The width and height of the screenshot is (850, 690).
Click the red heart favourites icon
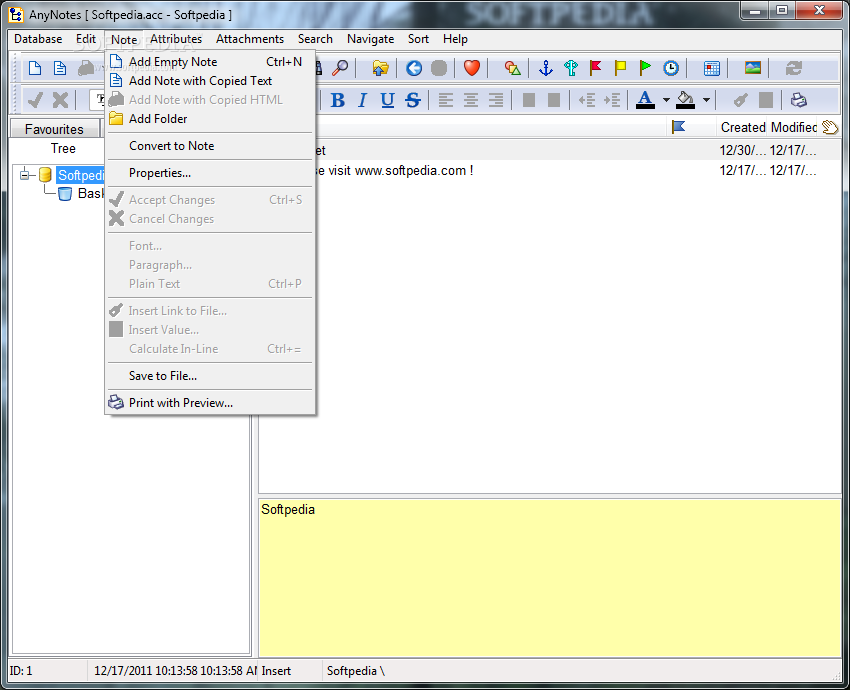(x=472, y=68)
